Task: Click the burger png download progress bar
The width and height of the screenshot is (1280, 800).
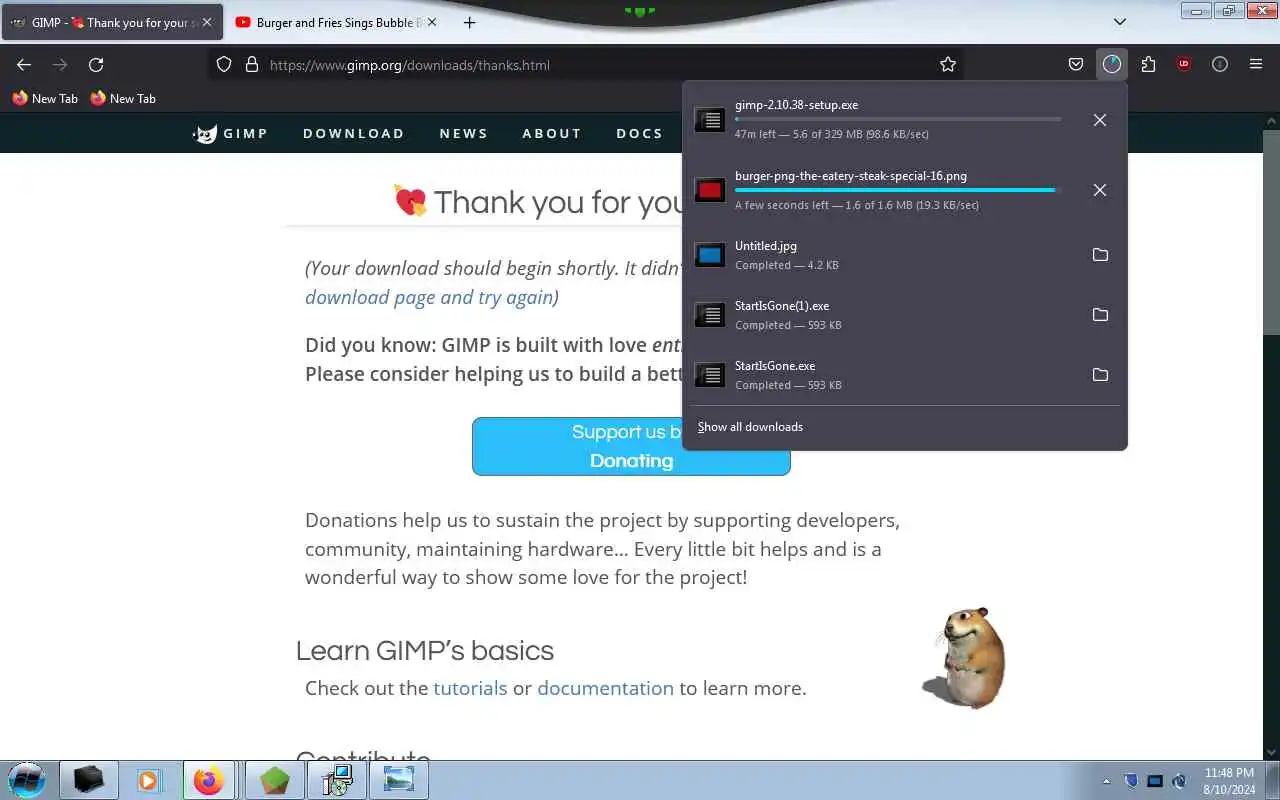Action: [898, 189]
